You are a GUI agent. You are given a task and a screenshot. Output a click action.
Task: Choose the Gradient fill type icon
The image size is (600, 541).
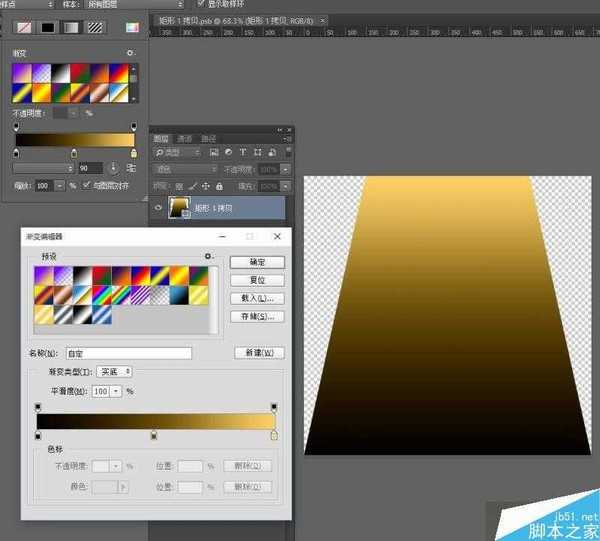click(x=71, y=27)
